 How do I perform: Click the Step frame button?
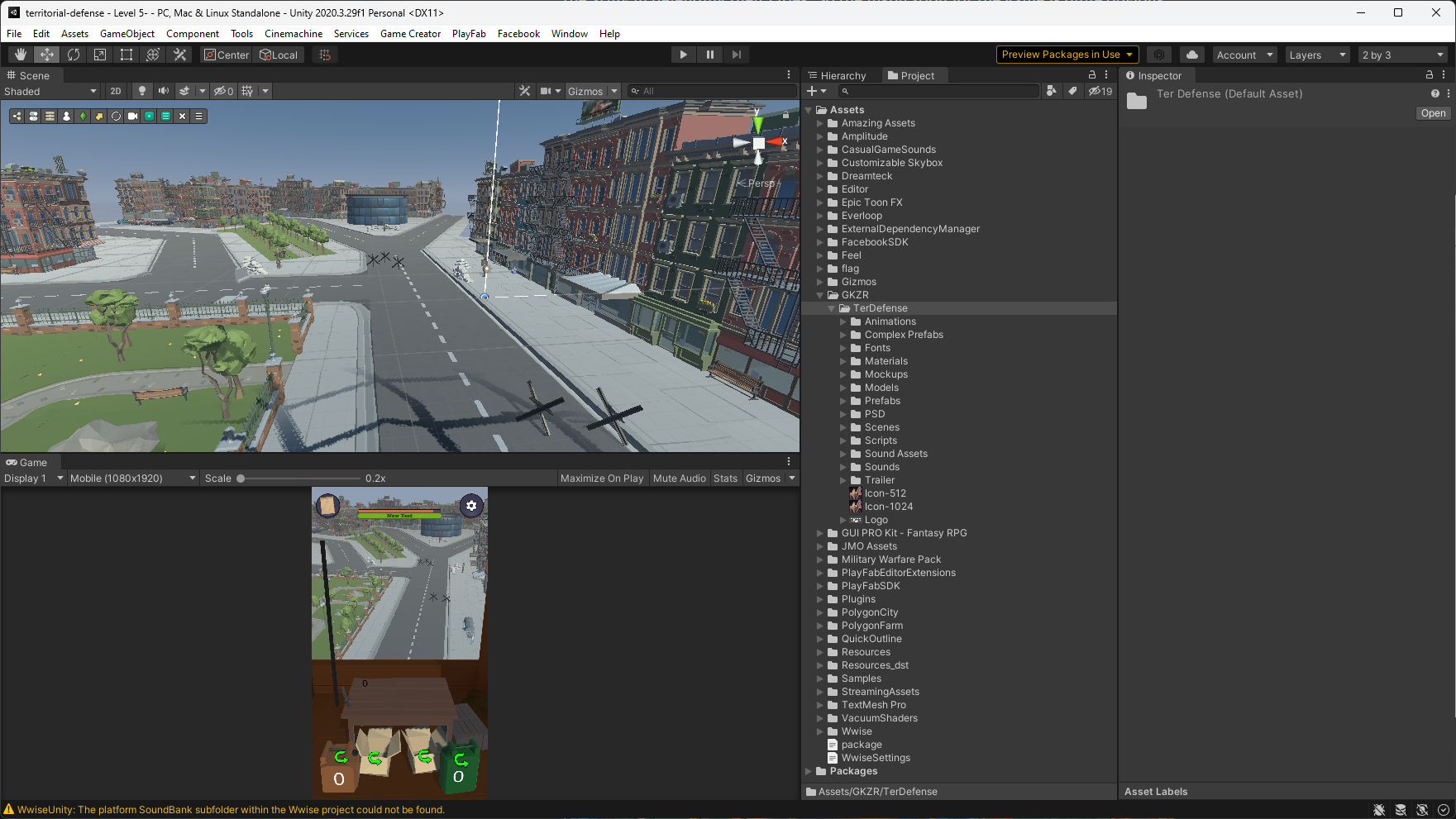(736, 55)
